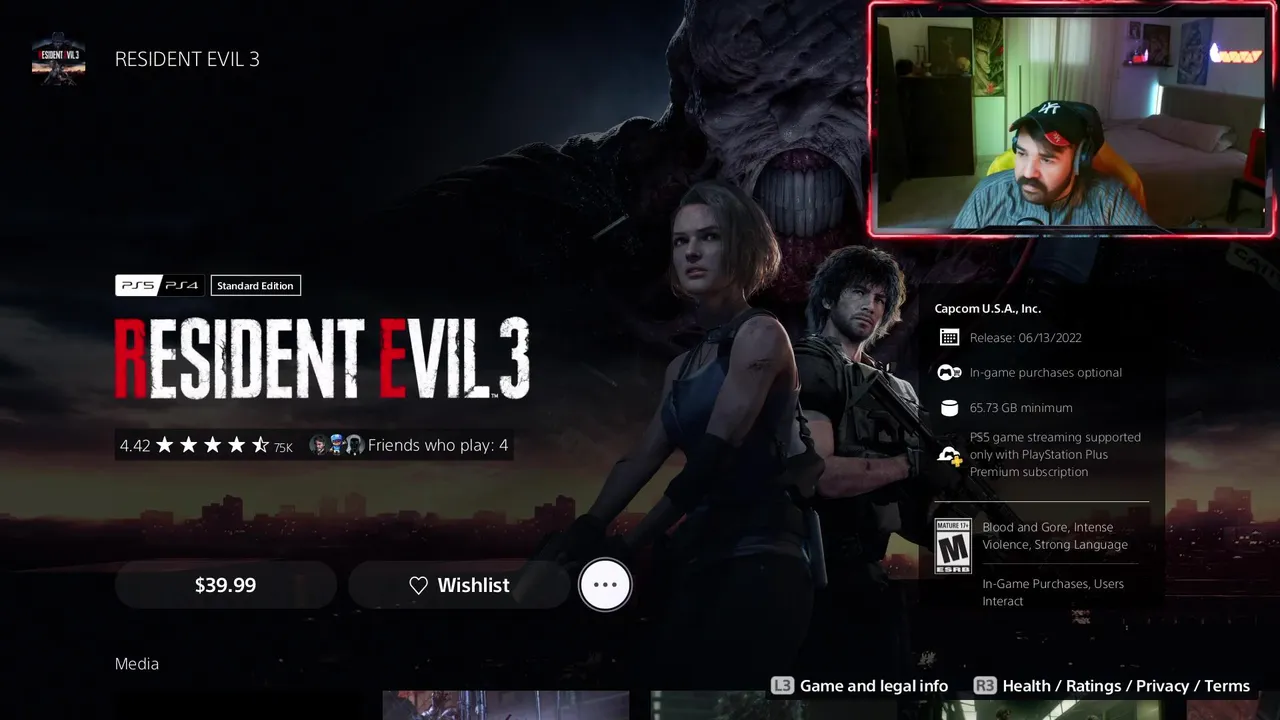Click the first media thumbnail
The image size is (1280, 720).
pos(506,705)
